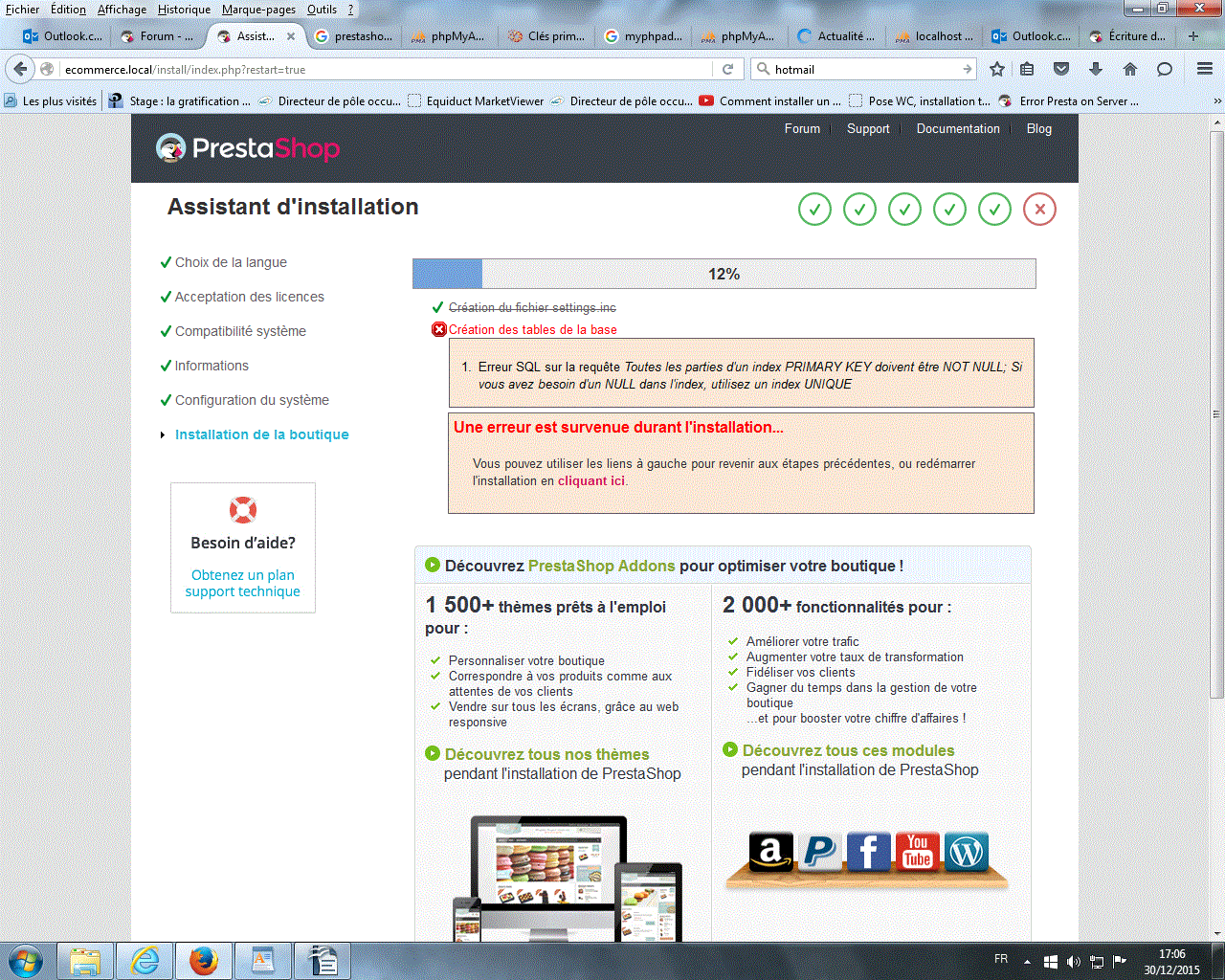Go to the home page via house icon
The image size is (1225, 980).
coord(1130,69)
